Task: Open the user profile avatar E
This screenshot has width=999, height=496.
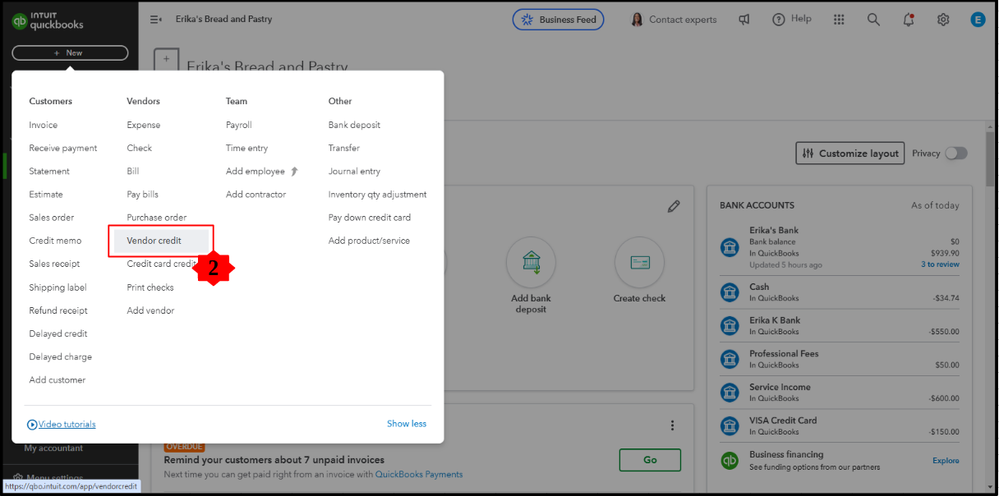Action: coord(977,20)
